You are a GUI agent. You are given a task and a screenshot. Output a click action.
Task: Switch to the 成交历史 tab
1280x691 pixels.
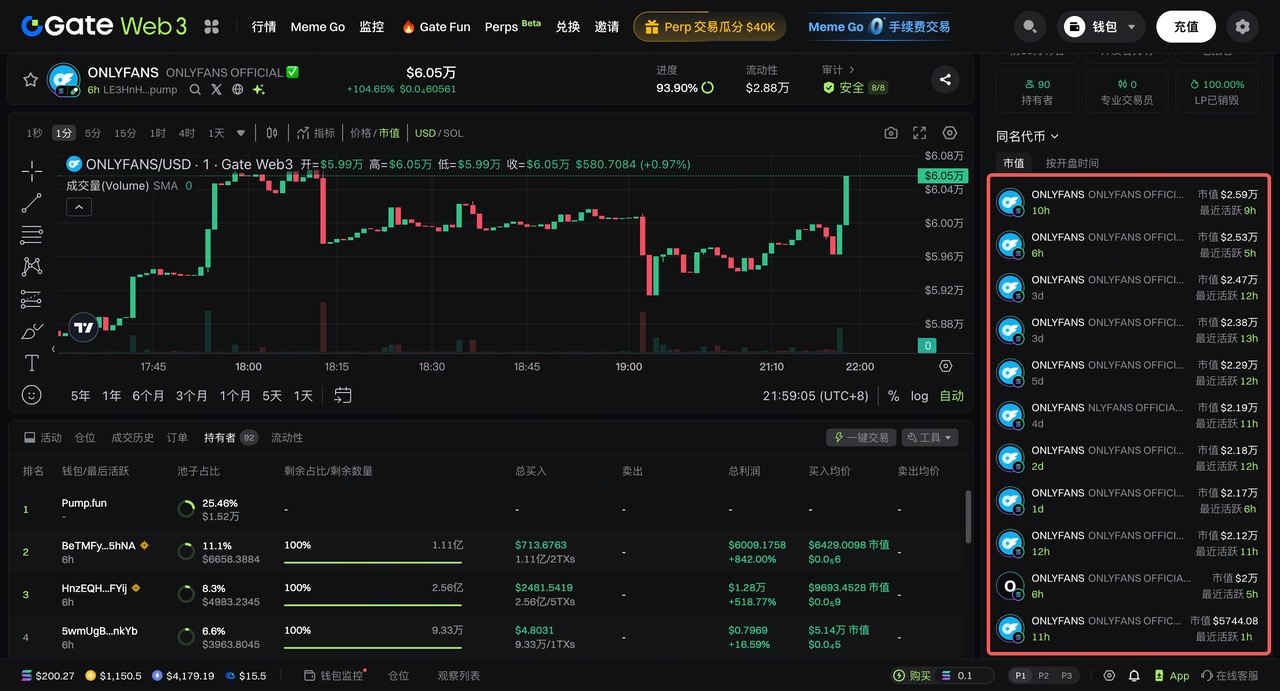click(x=132, y=438)
